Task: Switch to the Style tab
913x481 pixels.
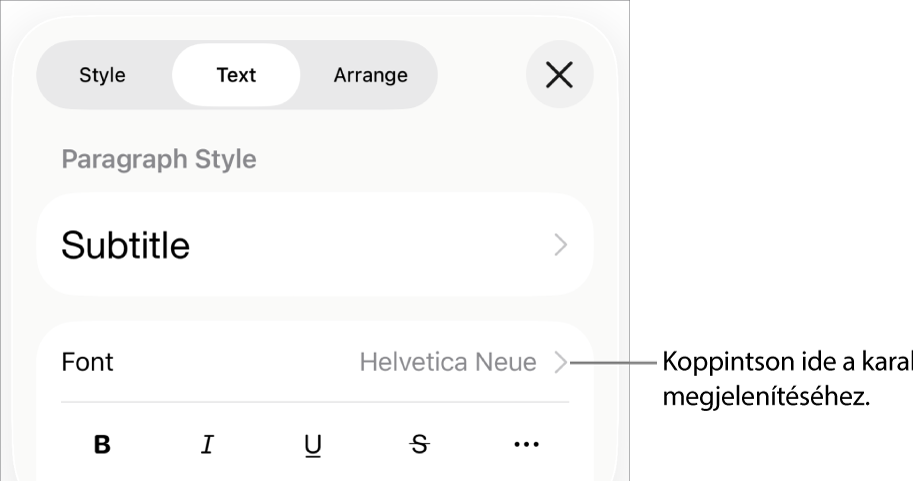Action: [102, 75]
